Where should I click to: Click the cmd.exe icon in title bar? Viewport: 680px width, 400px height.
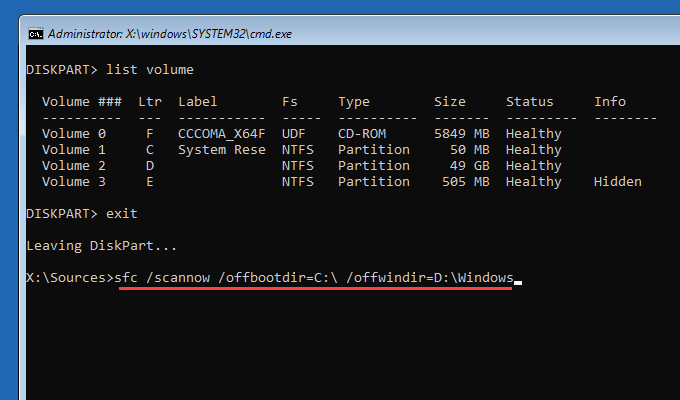[36, 32]
